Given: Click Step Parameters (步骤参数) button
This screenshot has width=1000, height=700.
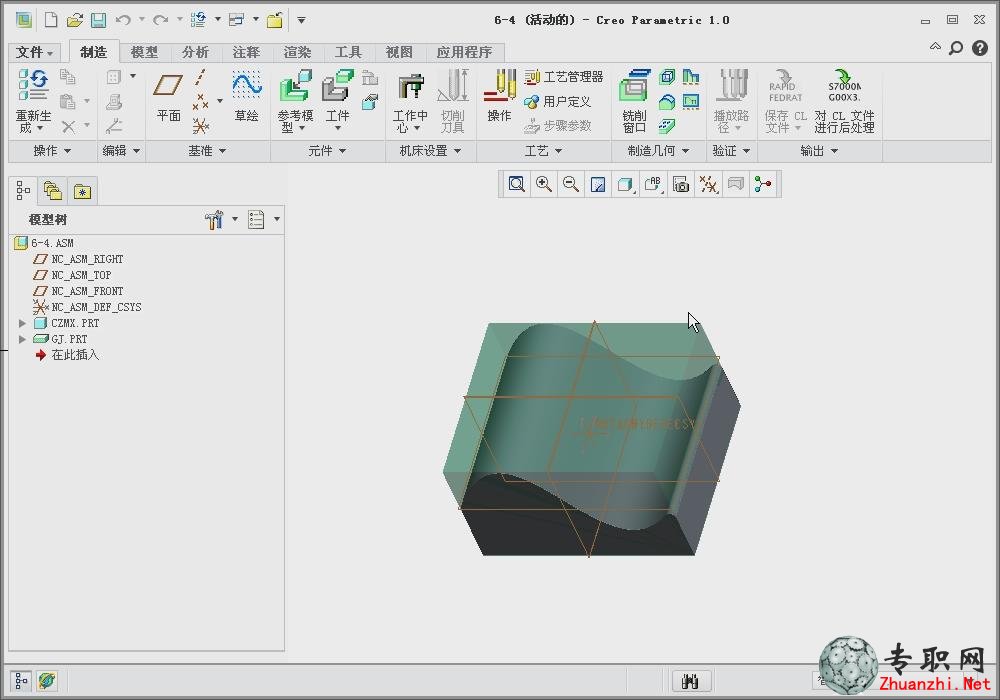Looking at the screenshot, I should point(557,126).
